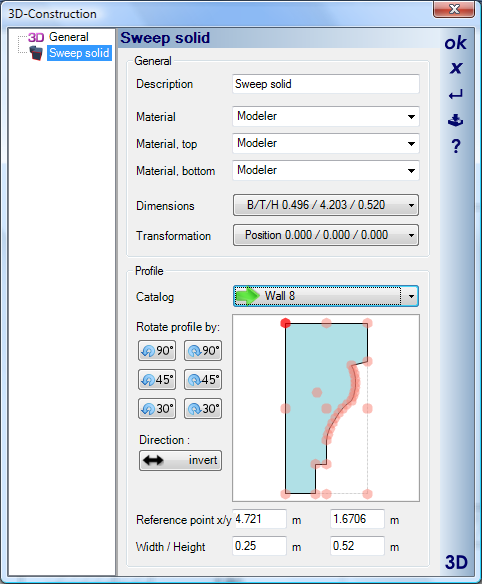Open the Transformation Position dropdown

pyautogui.click(x=326, y=235)
